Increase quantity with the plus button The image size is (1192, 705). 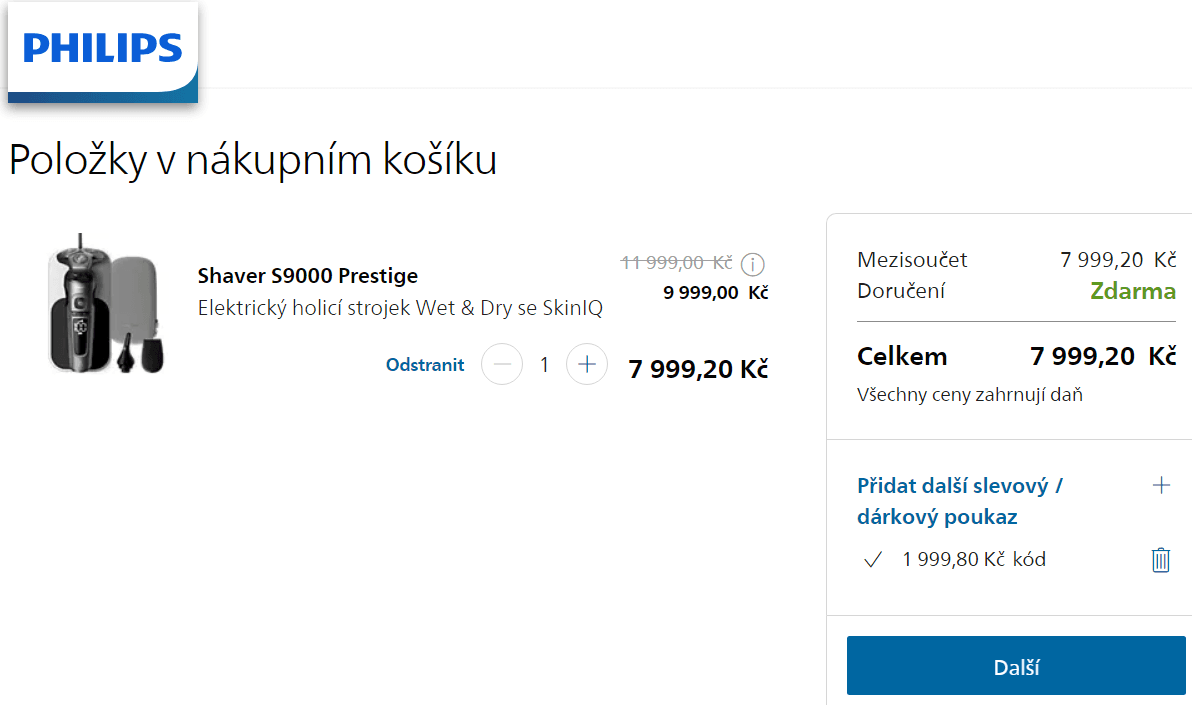click(587, 365)
